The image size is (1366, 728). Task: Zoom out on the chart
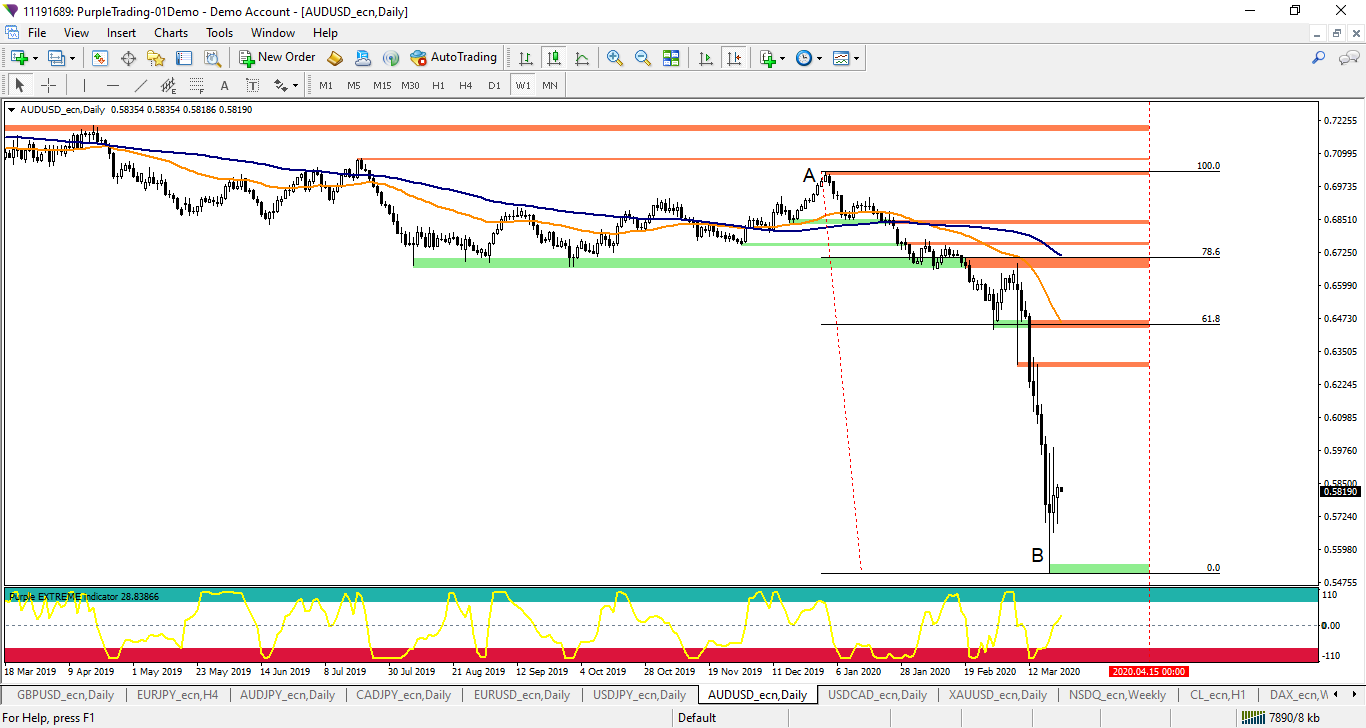643,58
